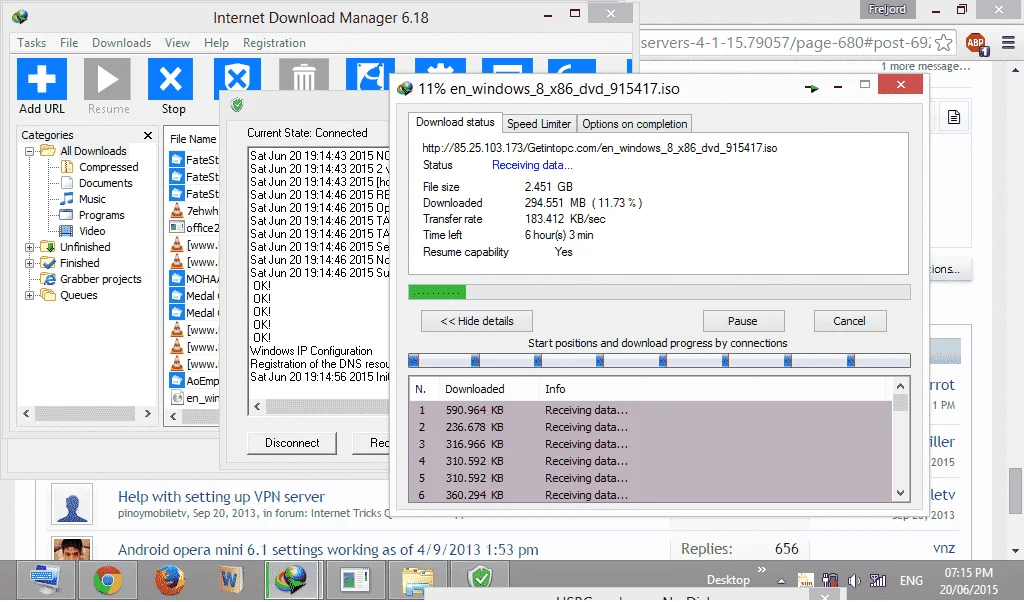
Task: Show hidden tray icons arrow
Action: tap(781, 581)
